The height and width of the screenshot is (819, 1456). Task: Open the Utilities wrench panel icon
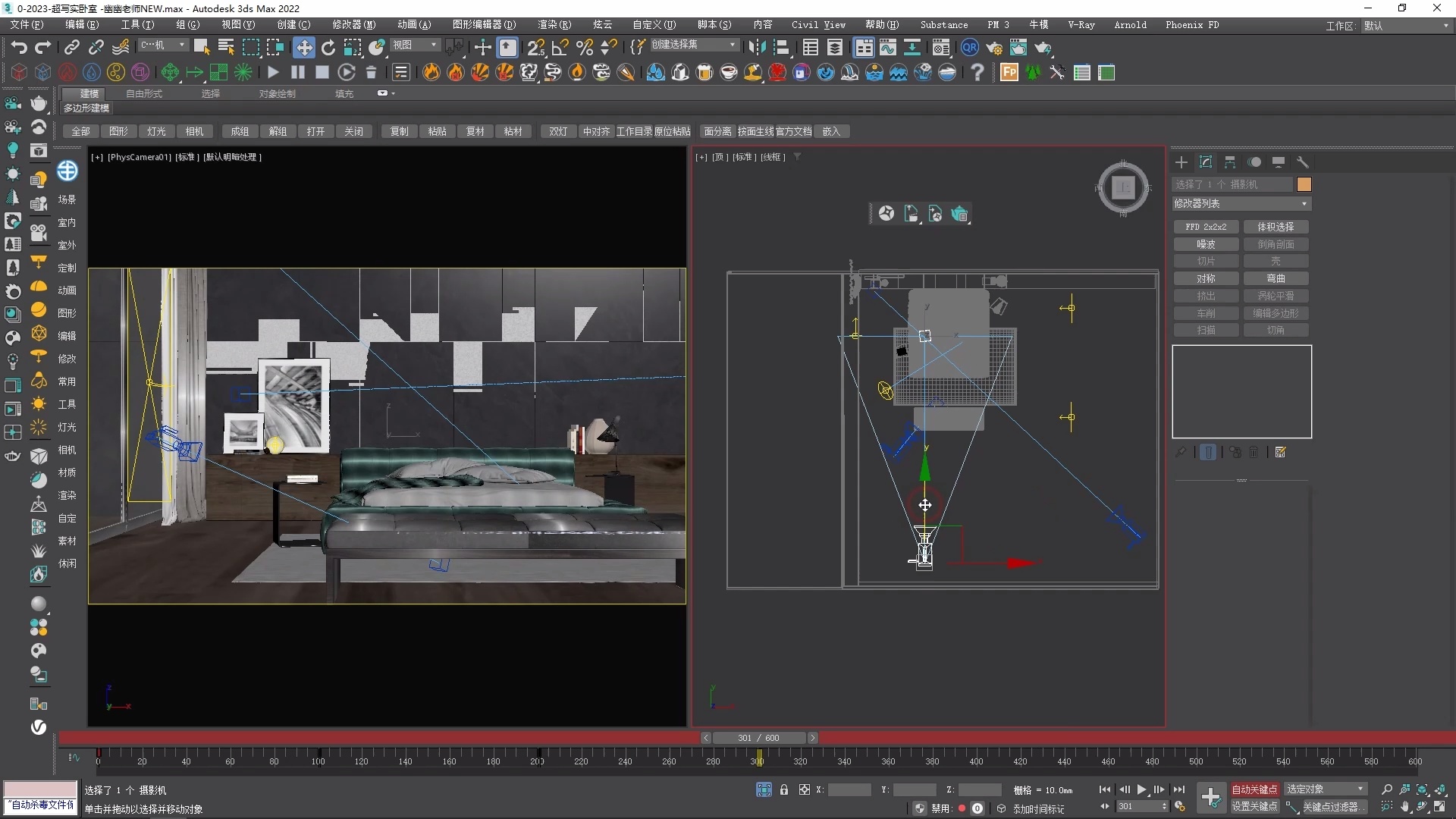pyautogui.click(x=1302, y=162)
